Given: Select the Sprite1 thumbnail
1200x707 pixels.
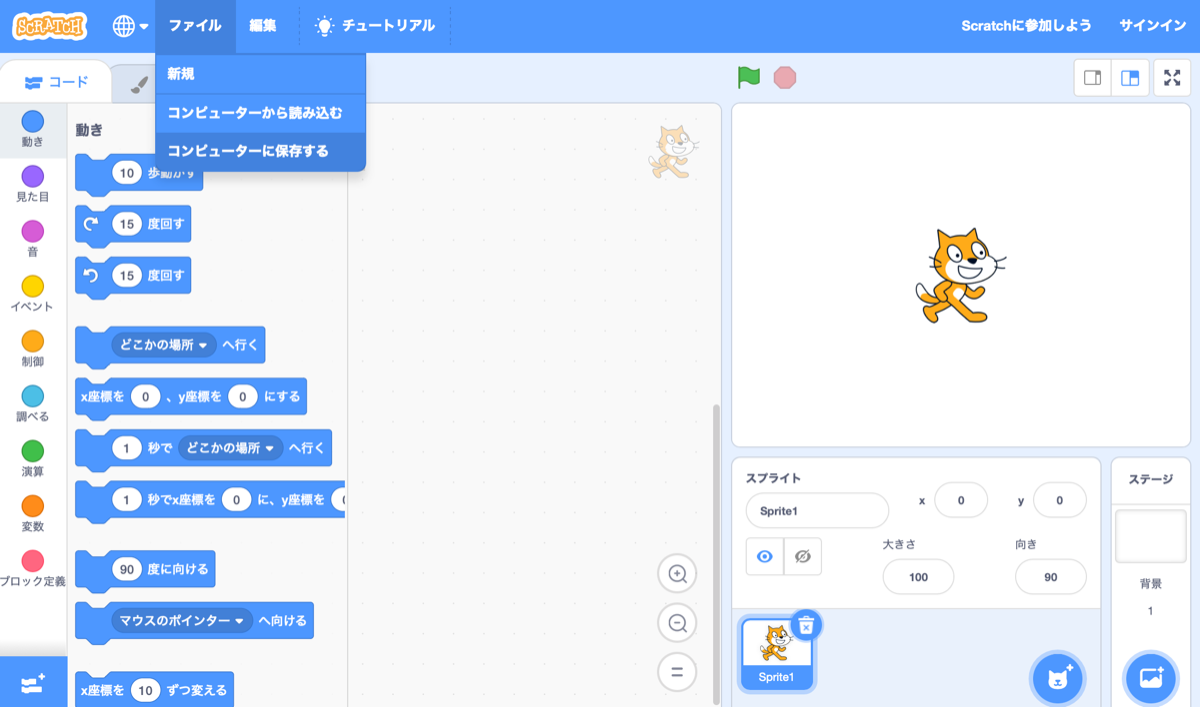Looking at the screenshot, I should pos(776,653).
